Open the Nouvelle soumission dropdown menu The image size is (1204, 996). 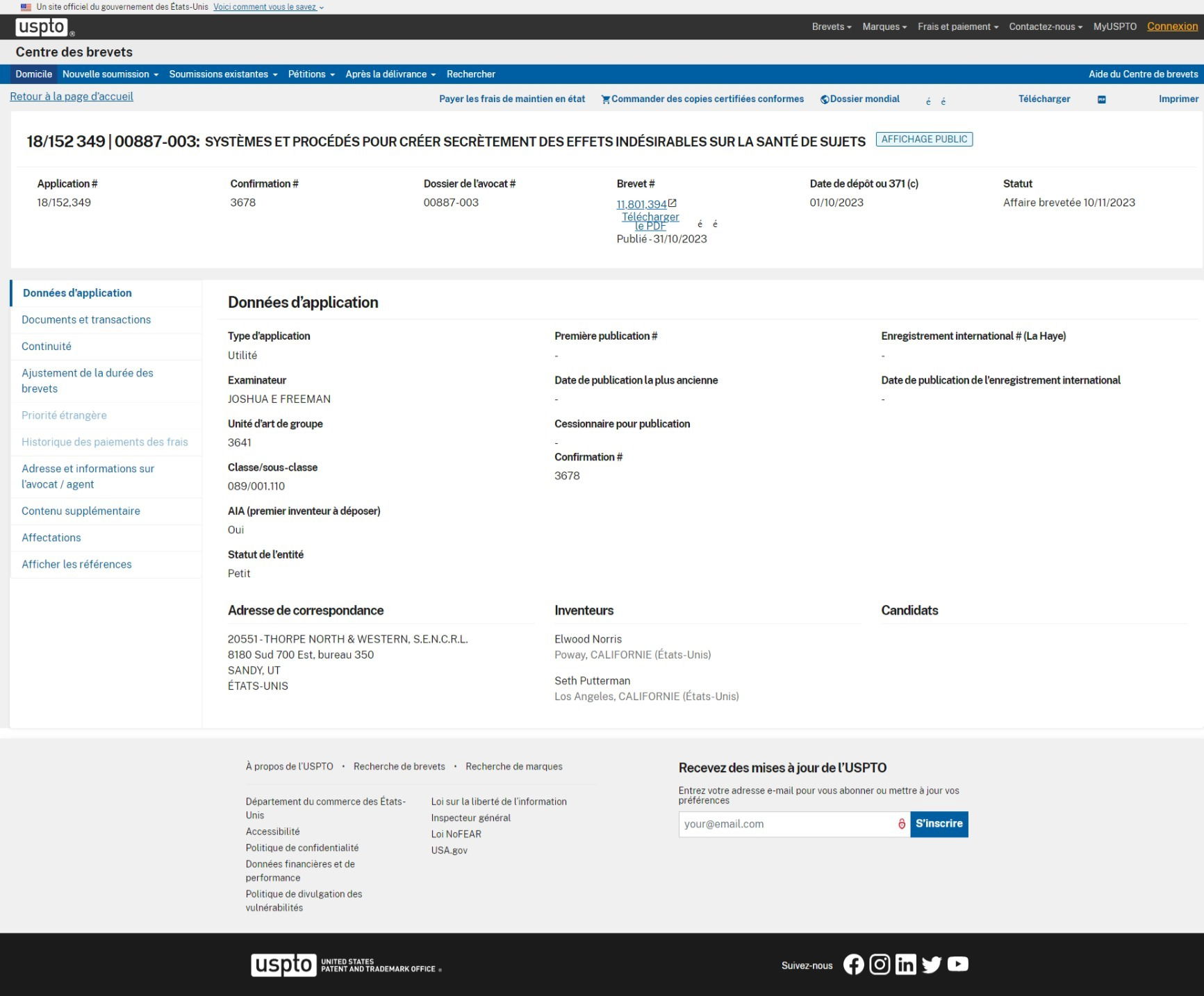tap(110, 74)
